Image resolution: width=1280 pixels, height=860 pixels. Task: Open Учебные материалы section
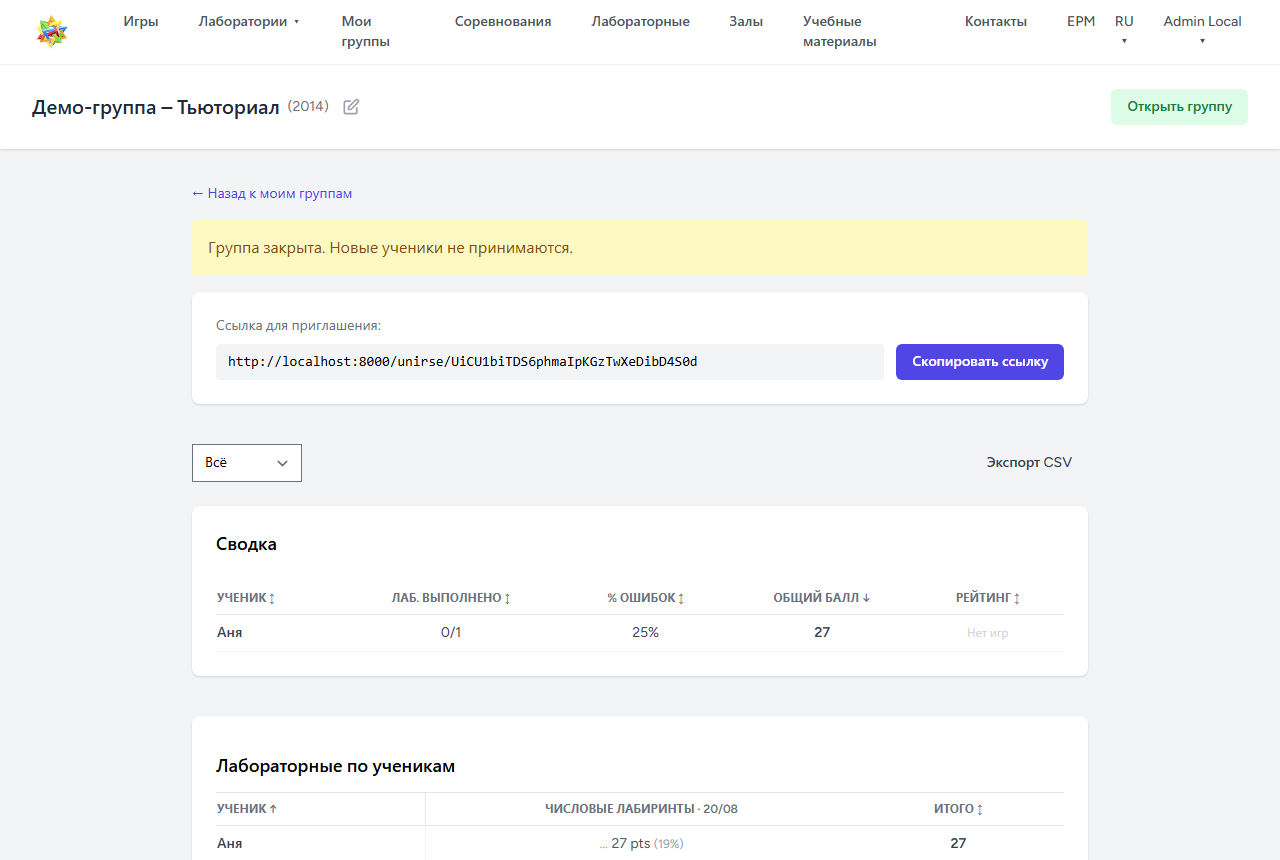pos(840,32)
